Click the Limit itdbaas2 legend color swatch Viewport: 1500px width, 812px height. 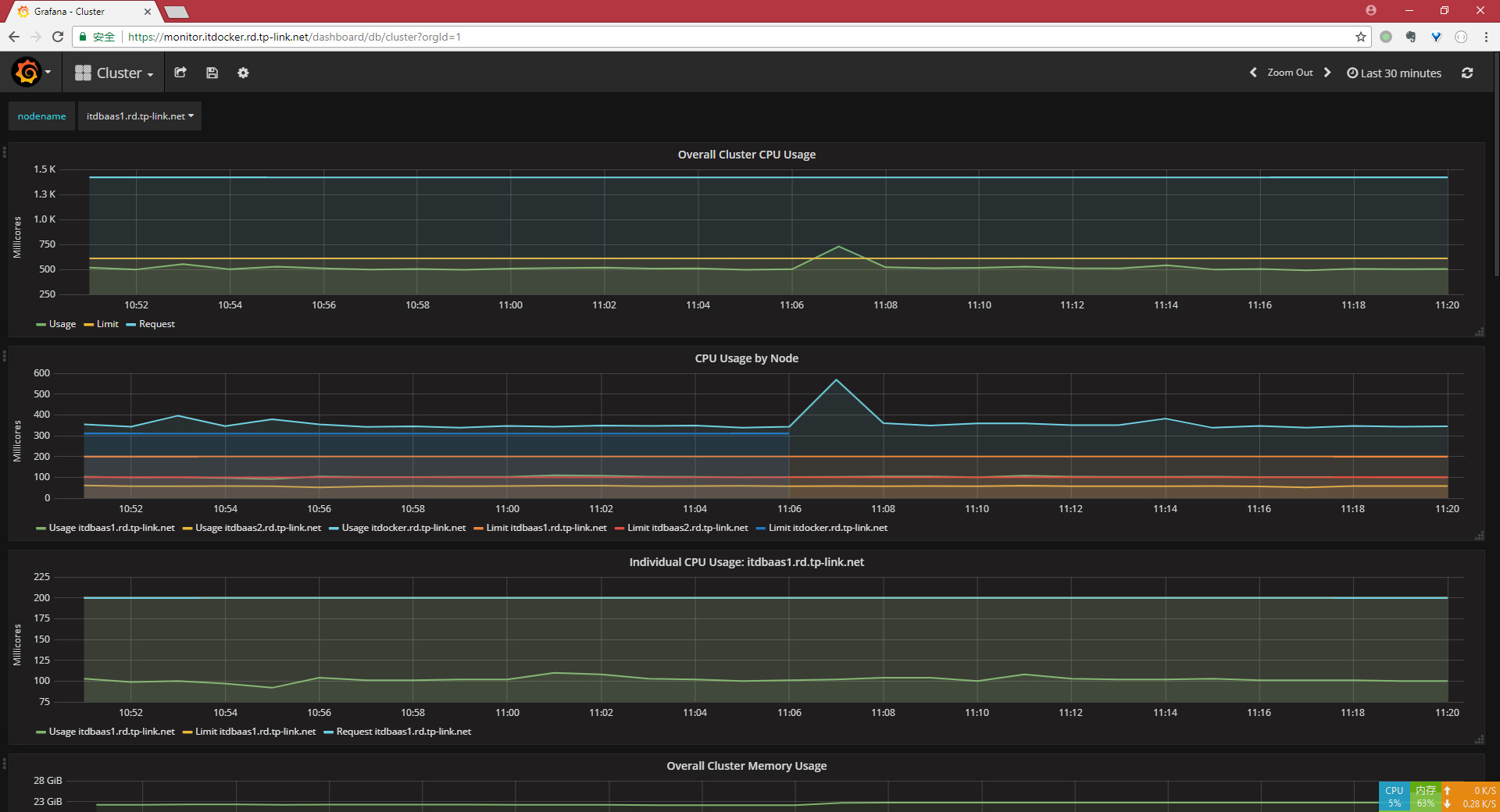pyautogui.click(x=620, y=529)
